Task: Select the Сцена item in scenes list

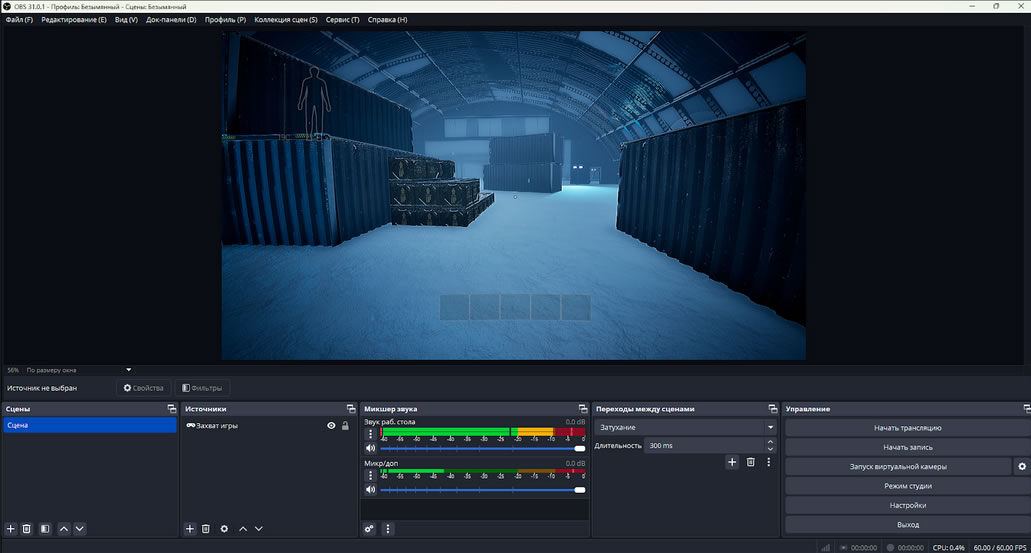Action: pos(90,425)
